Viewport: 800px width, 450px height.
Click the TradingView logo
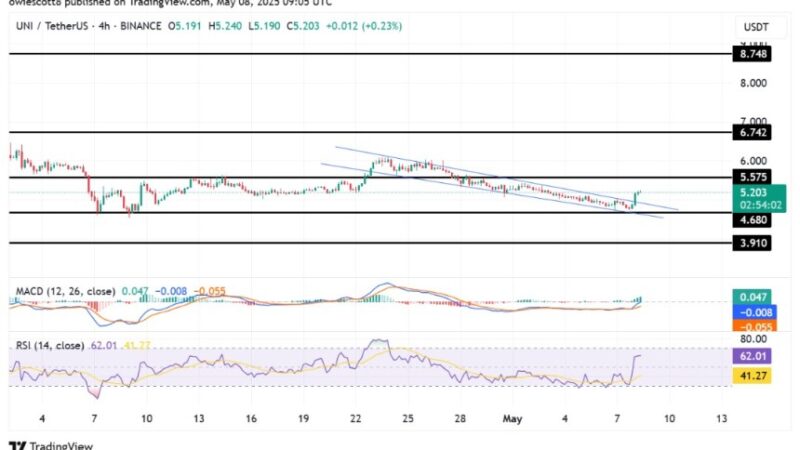click(51, 445)
